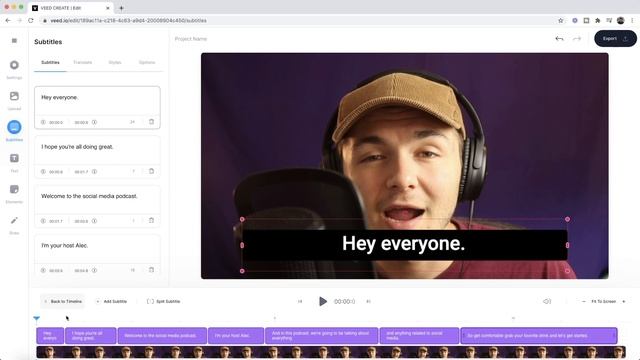This screenshot has height=360, width=640.
Task: Set end time icon for "Hey everyone."
Action: pos(94,122)
